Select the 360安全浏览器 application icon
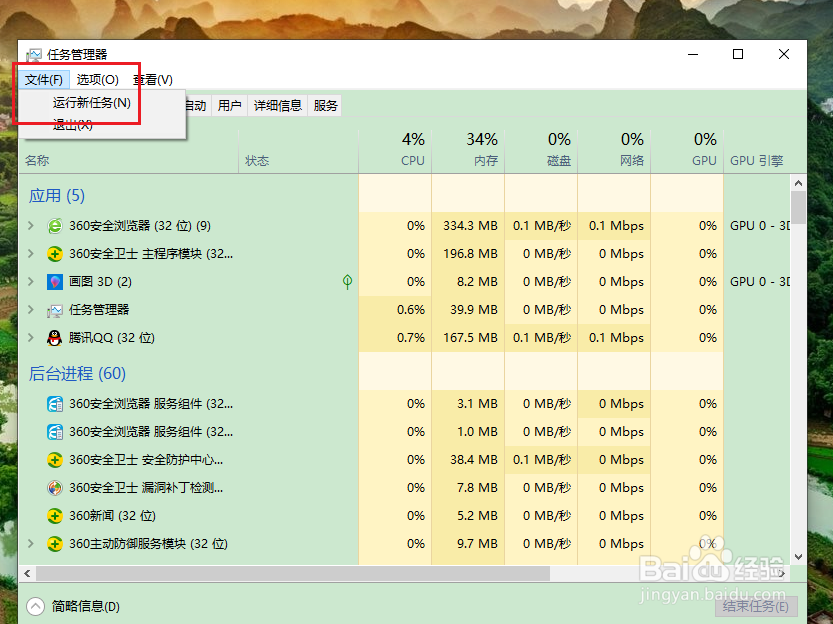The width and height of the screenshot is (833, 624). 54,226
